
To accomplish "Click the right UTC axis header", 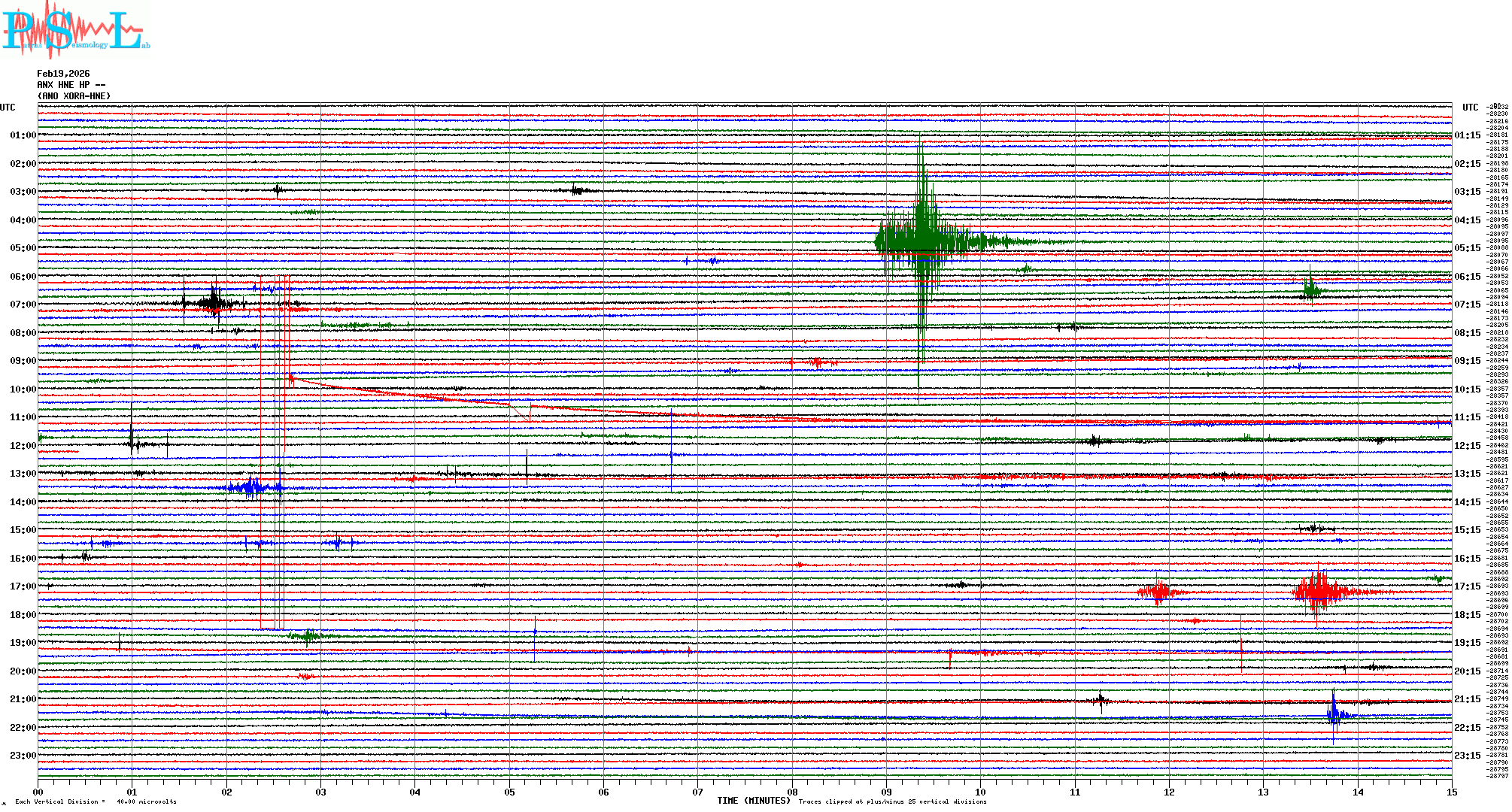I will (1470, 108).
